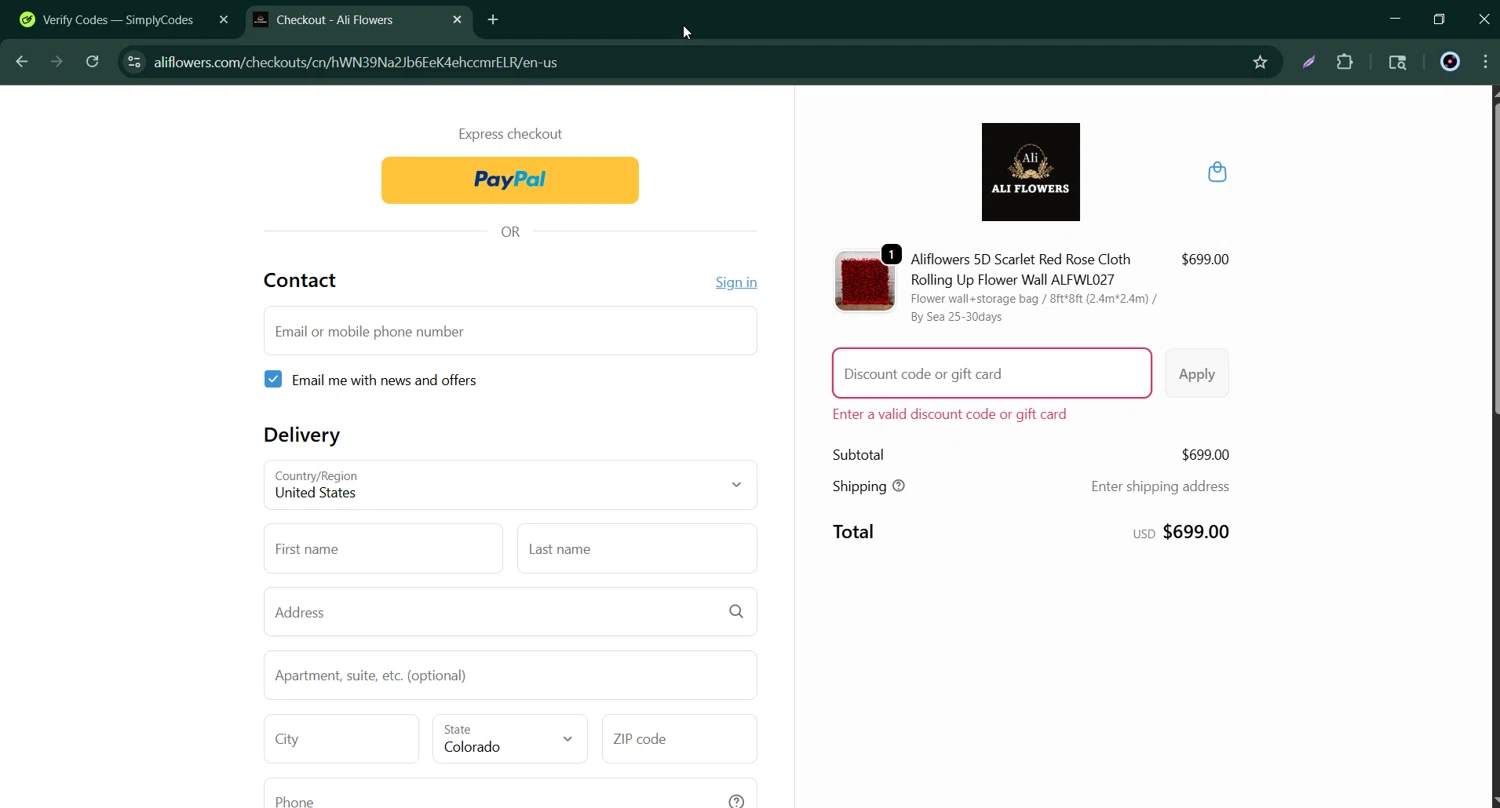Open the State dropdown showing Colorado
Viewport: 1500px width, 808px height.
[x=510, y=739]
